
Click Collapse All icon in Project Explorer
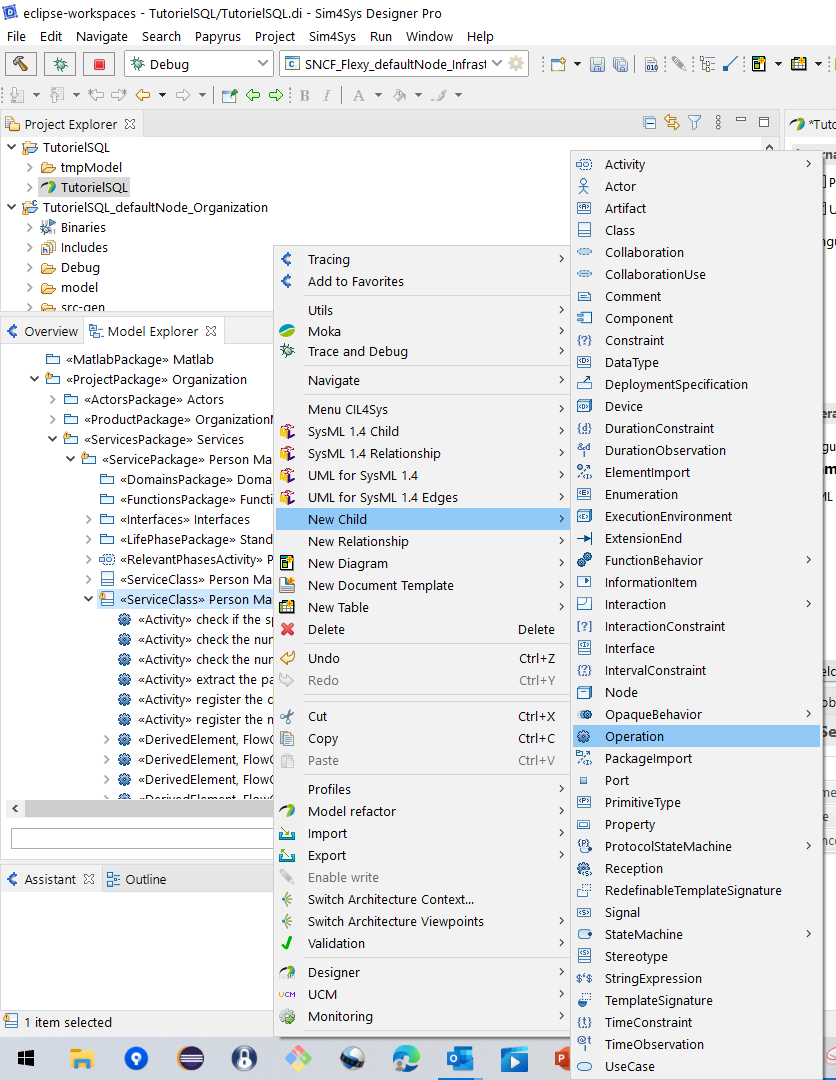[x=649, y=123]
